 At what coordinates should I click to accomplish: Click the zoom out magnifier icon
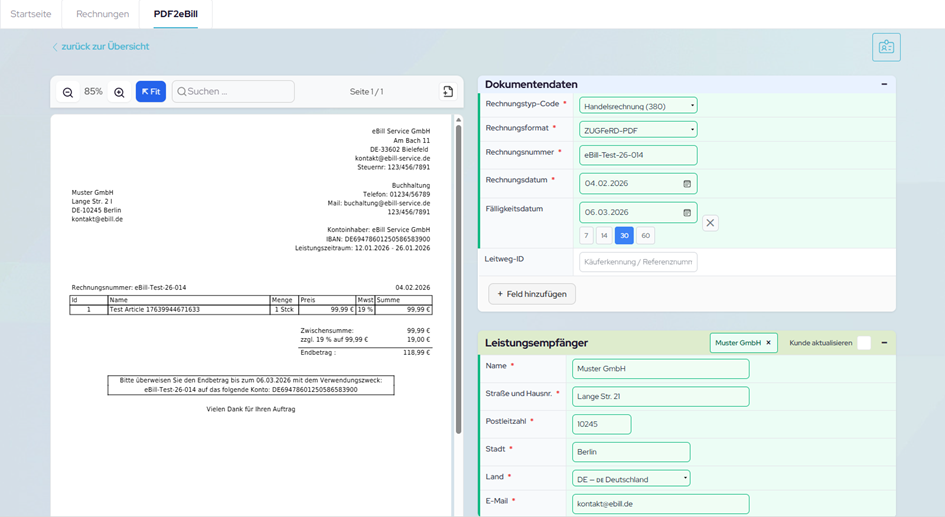68,92
